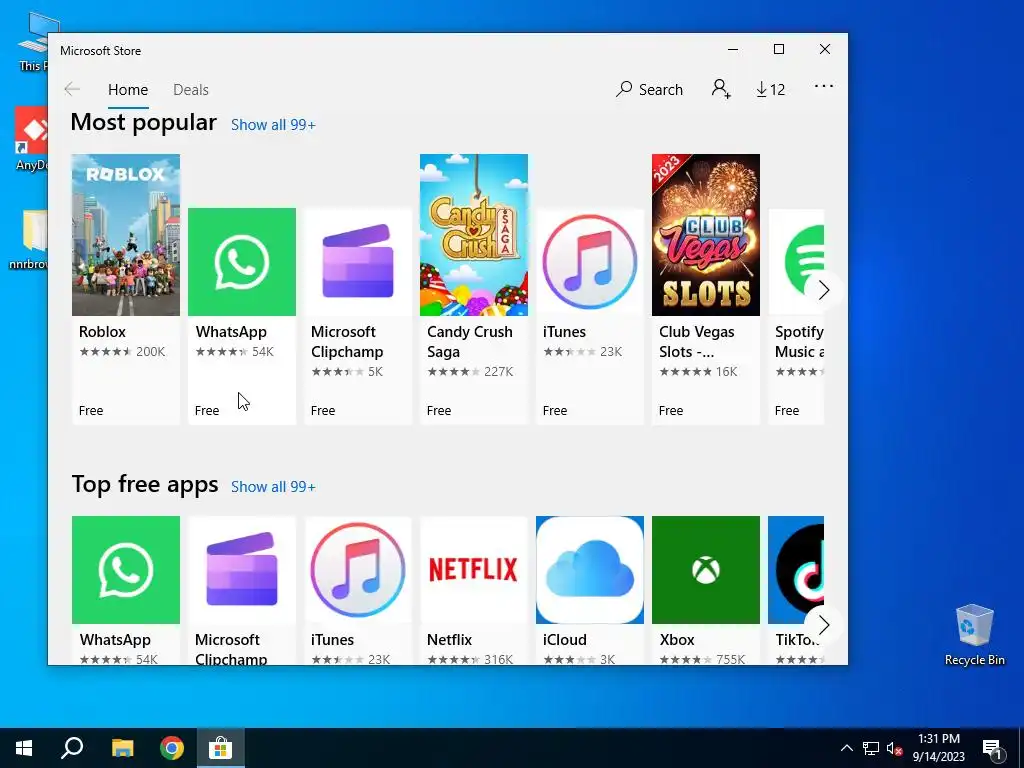The width and height of the screenshot is (1024, 768).
Task: Maximize the Microsoft Store window
Action: pyautogui.click(x=778, y=50)
